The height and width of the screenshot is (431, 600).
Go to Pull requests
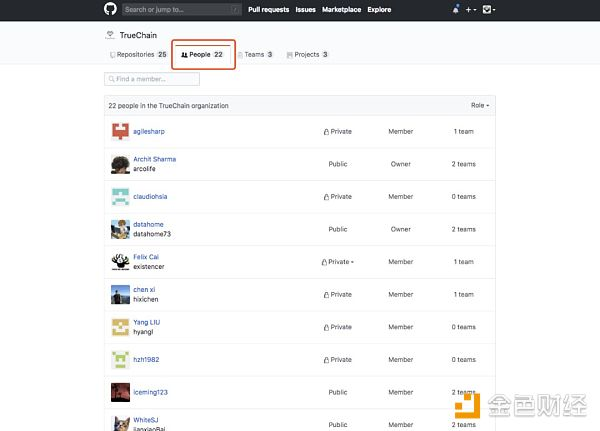click(x=269, y=10)
